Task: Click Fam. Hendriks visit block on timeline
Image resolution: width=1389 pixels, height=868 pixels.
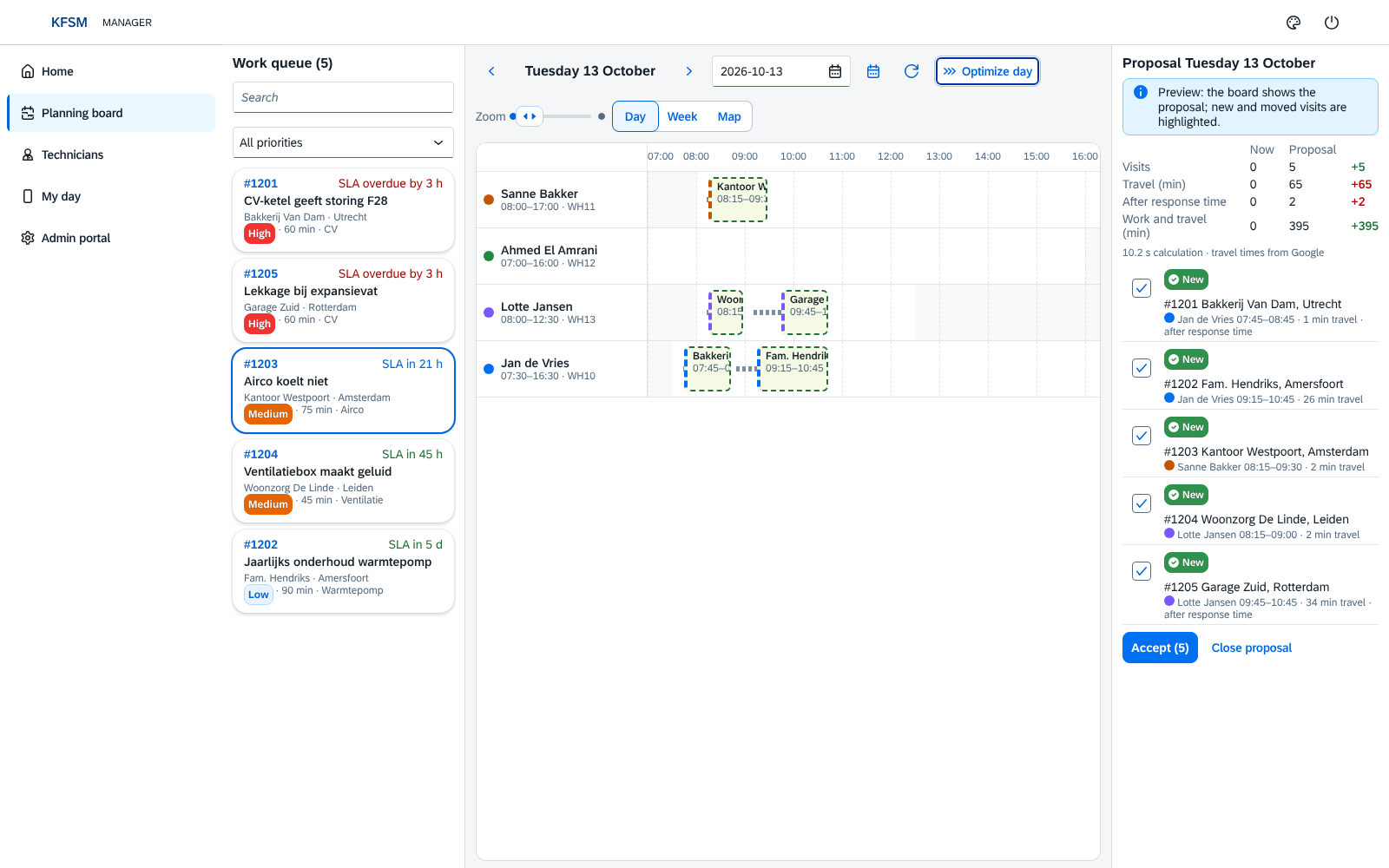Action: click(793, 369)
